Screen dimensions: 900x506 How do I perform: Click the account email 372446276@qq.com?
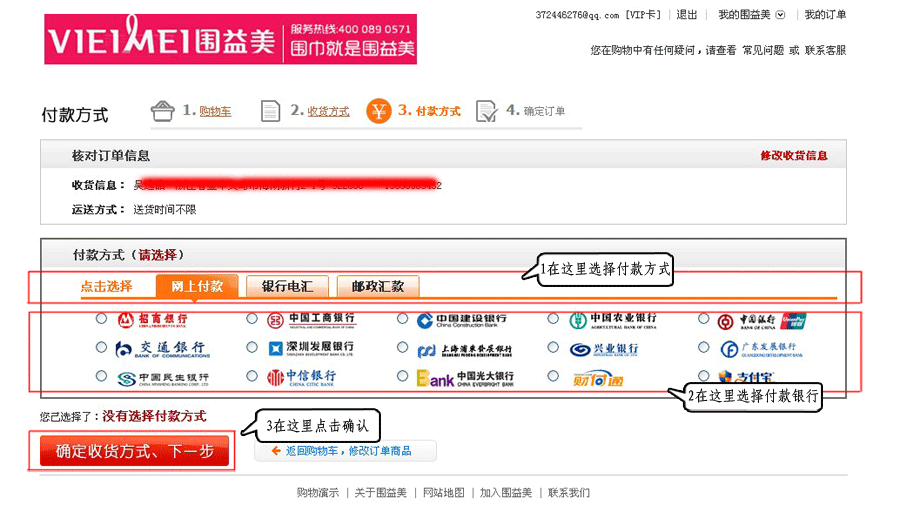coord(577,15)
